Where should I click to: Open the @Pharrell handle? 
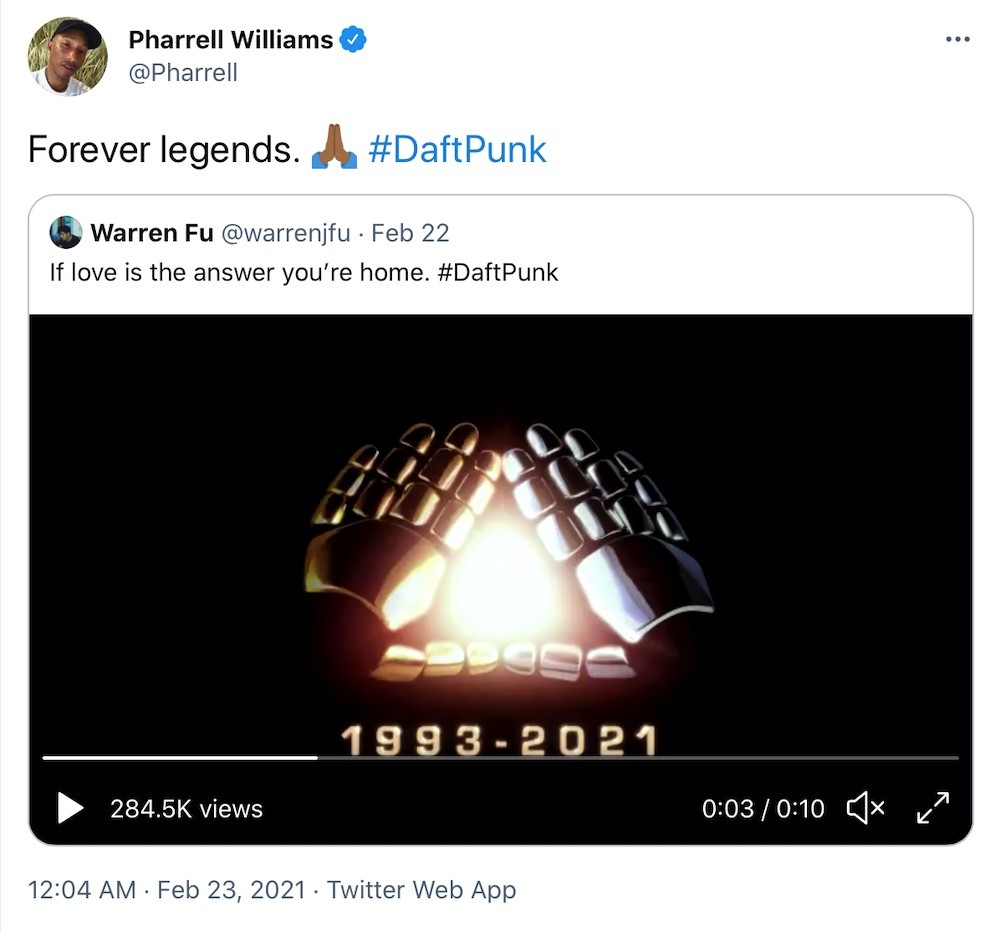[x=183, y=73]
